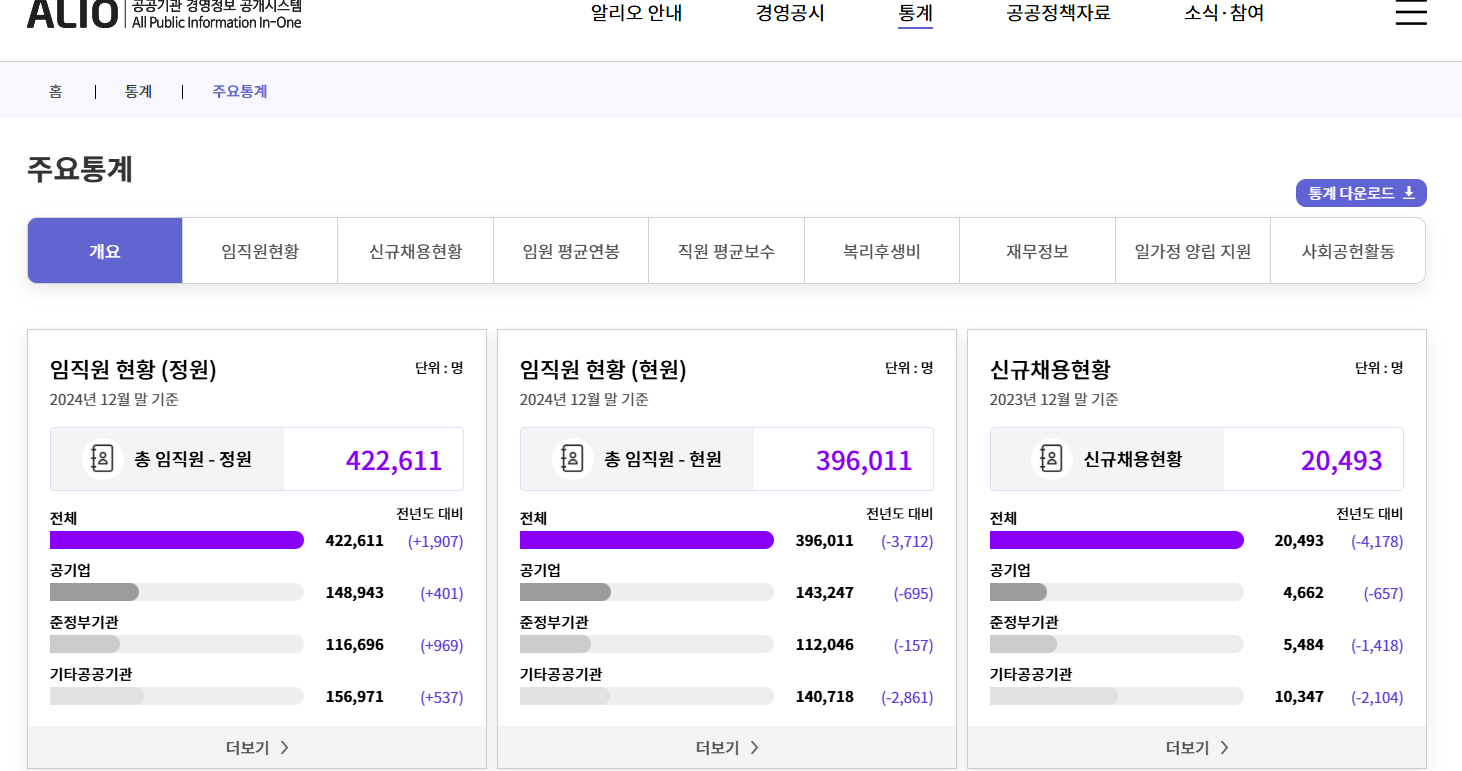1462x771 pixels.
Task: Click the (+1,907) year-over-year change
Action: click(435, 541)
